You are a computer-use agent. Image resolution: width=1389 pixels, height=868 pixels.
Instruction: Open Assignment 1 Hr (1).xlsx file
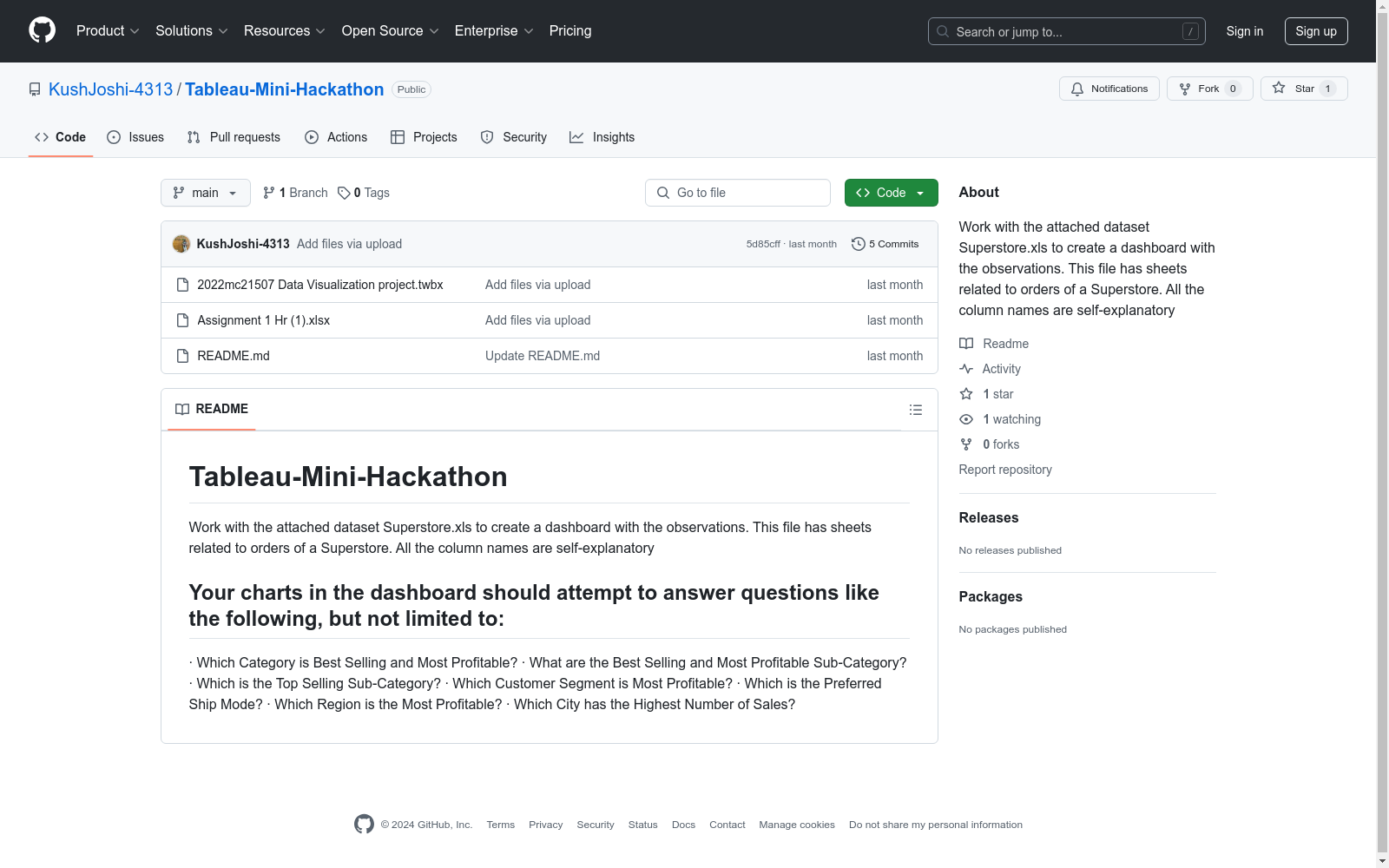(264, 320)
